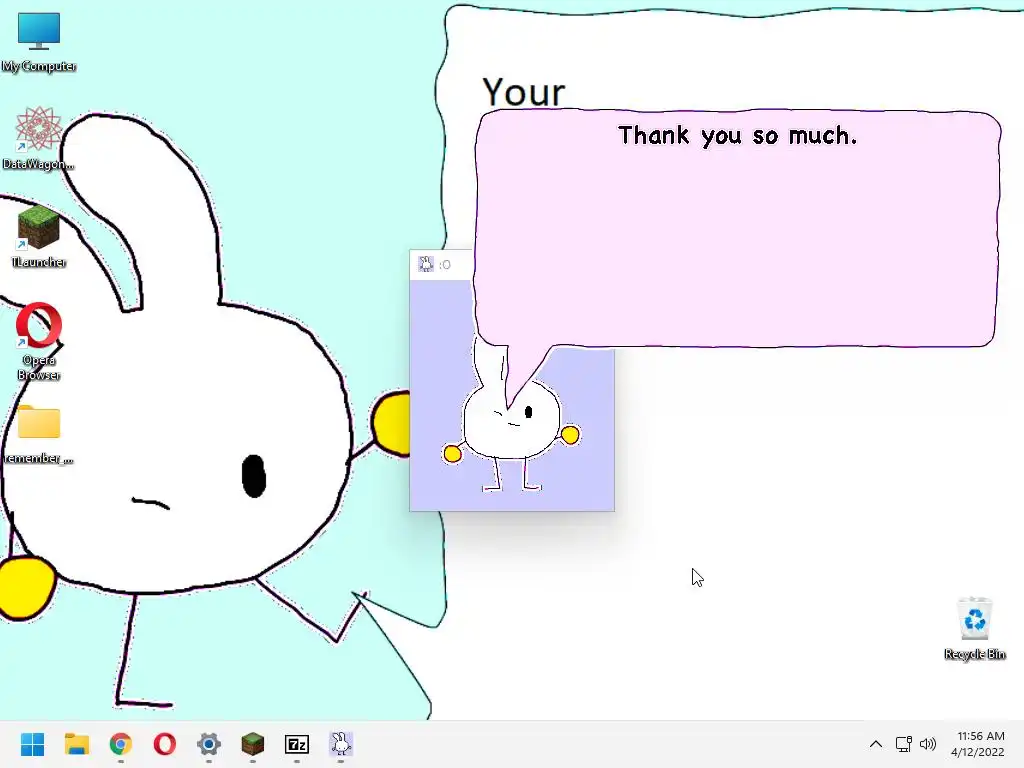Open the Minecraft block taskbar icon

tap(253, 744)
